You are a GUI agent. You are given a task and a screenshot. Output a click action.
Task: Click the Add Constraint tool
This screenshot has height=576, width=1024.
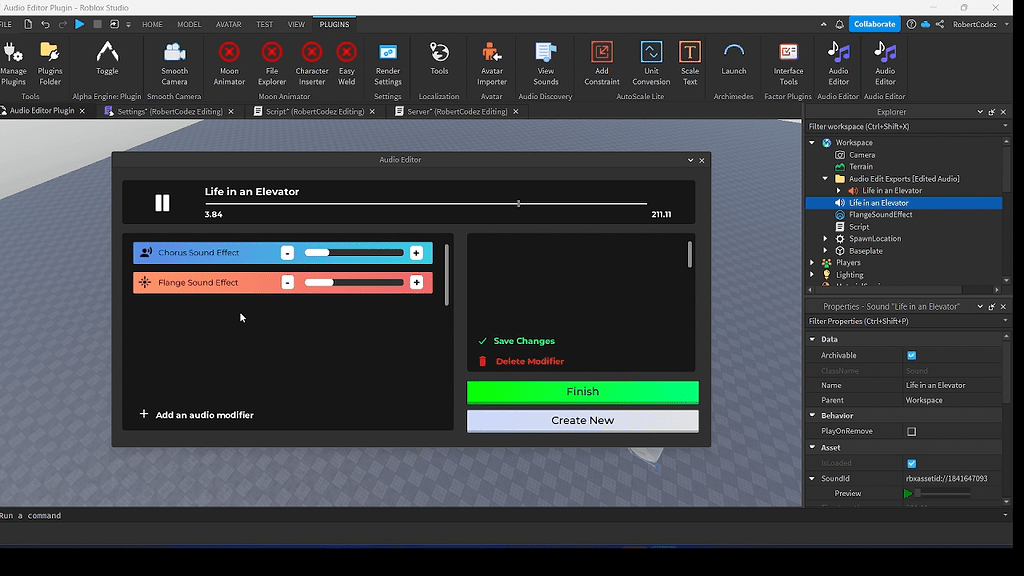601,63
